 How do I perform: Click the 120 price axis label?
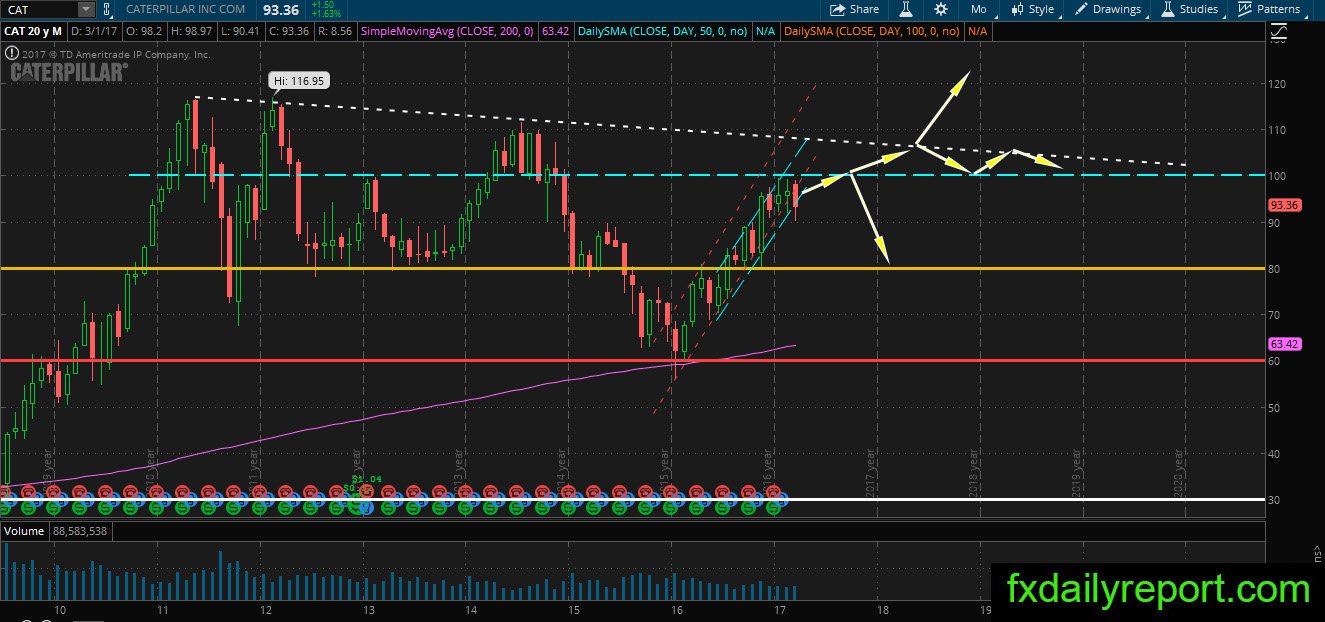[1277, 83]
